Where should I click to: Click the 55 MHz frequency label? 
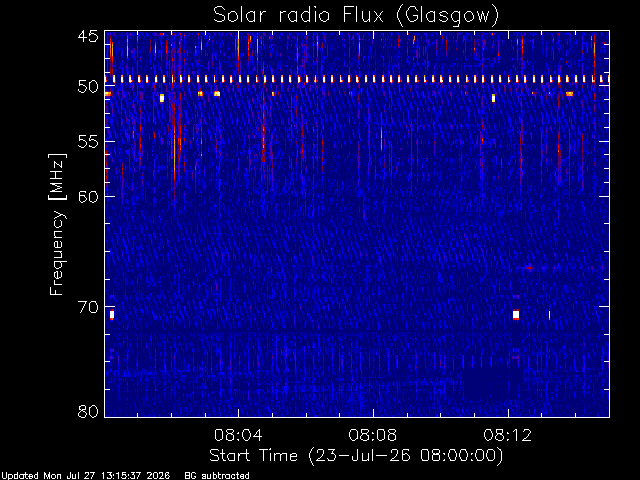tap(88, 142)
